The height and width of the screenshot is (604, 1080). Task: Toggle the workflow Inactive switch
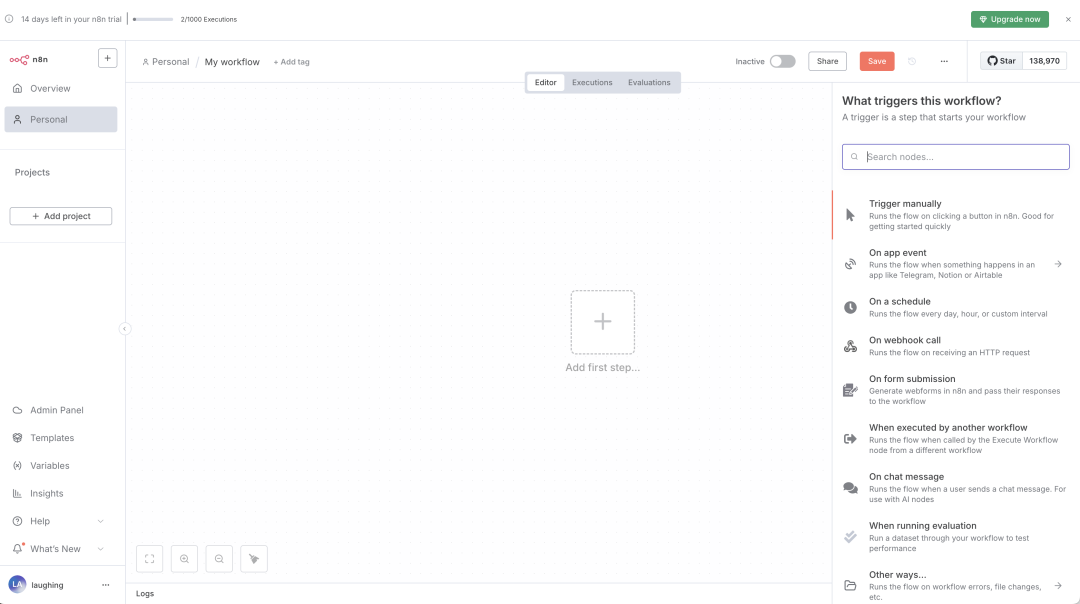pos(782,61)
